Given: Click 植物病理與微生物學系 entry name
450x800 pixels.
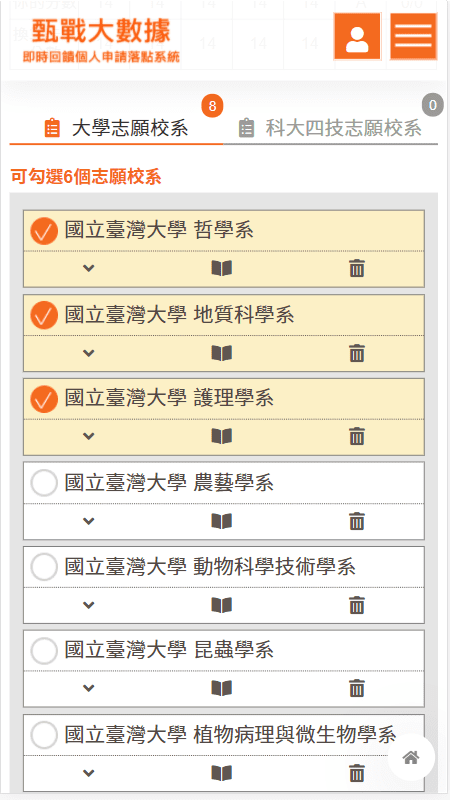Looking at the screenshot, I should coord(294,735).
